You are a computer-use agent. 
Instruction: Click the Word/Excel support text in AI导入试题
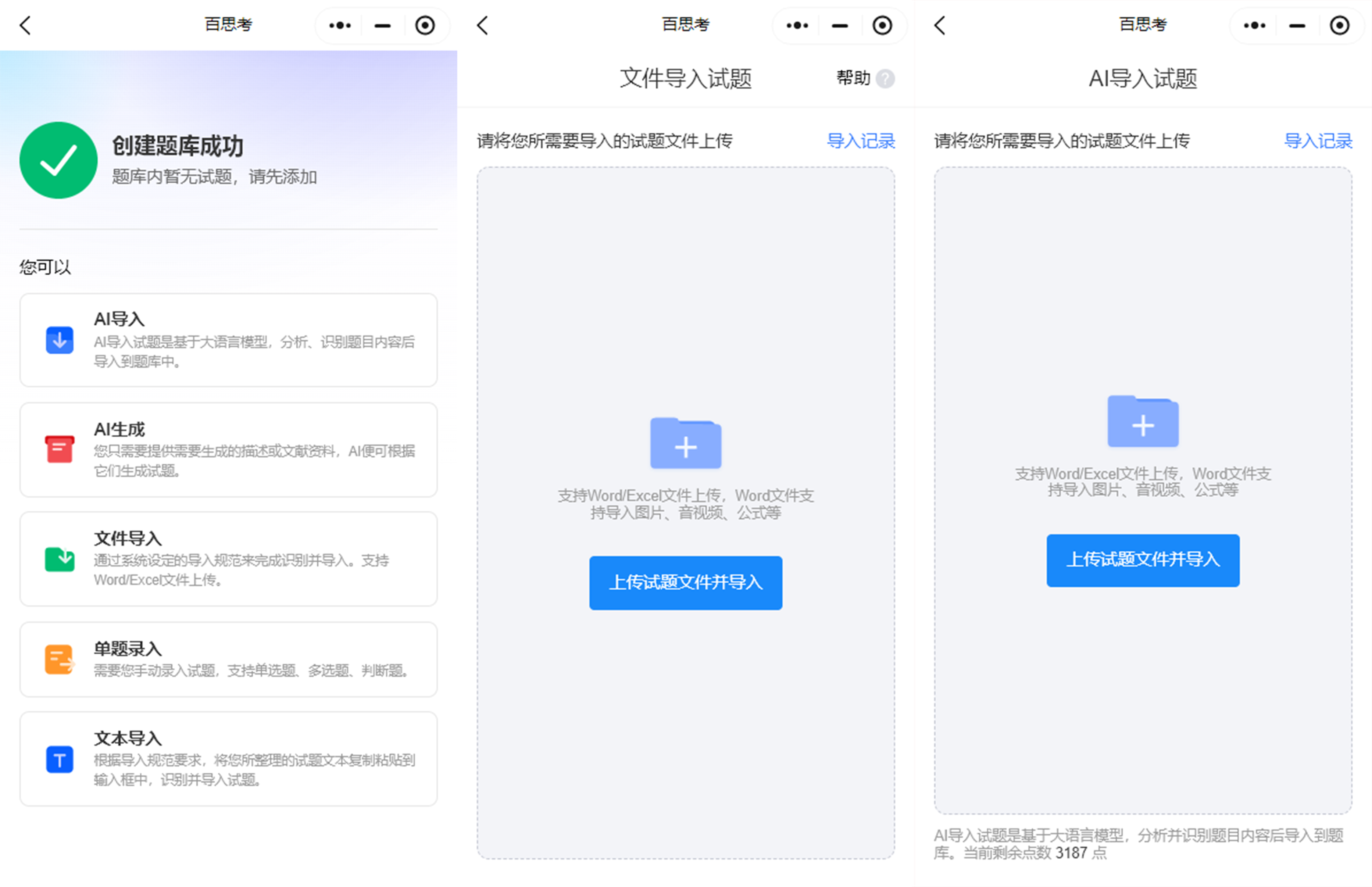click(x=1143, y=482)
